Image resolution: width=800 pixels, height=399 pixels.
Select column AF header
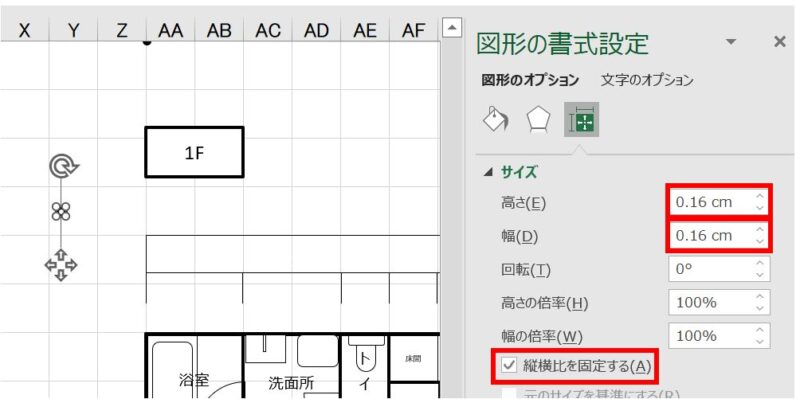[x=413, y=31]
